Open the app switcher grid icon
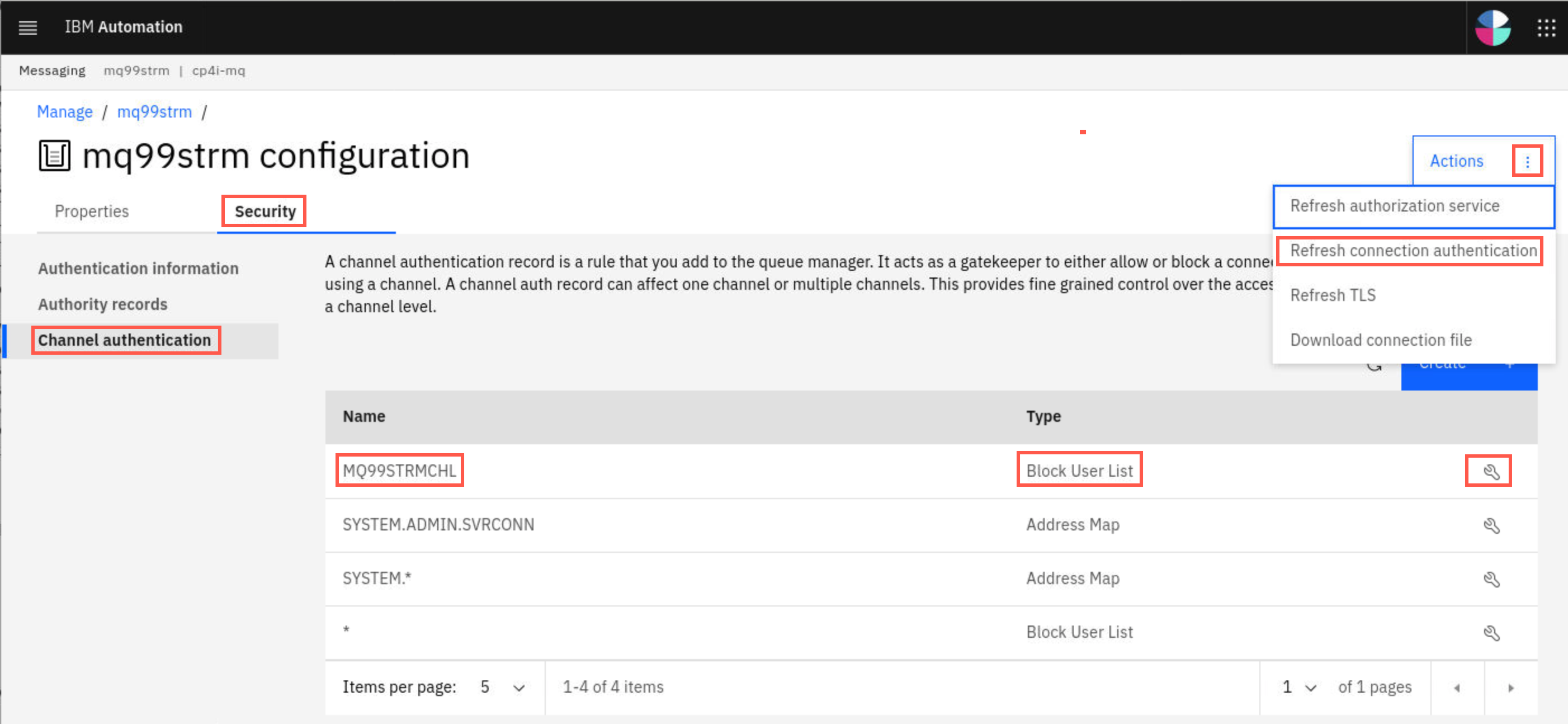This screenshot has width=1568, height=724. (x=1546, y=27)
